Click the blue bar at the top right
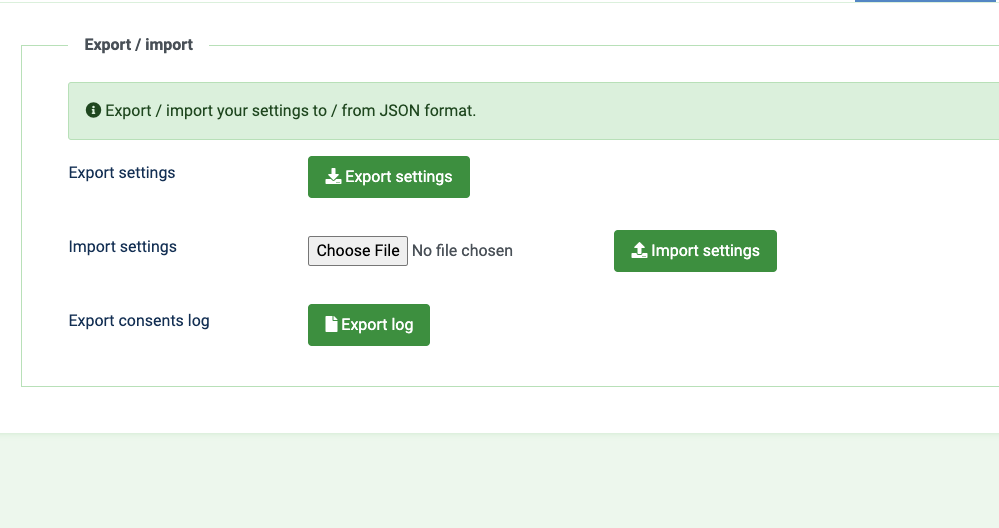Viewport: 999px width, 528px height. click(x=927, y=1)
